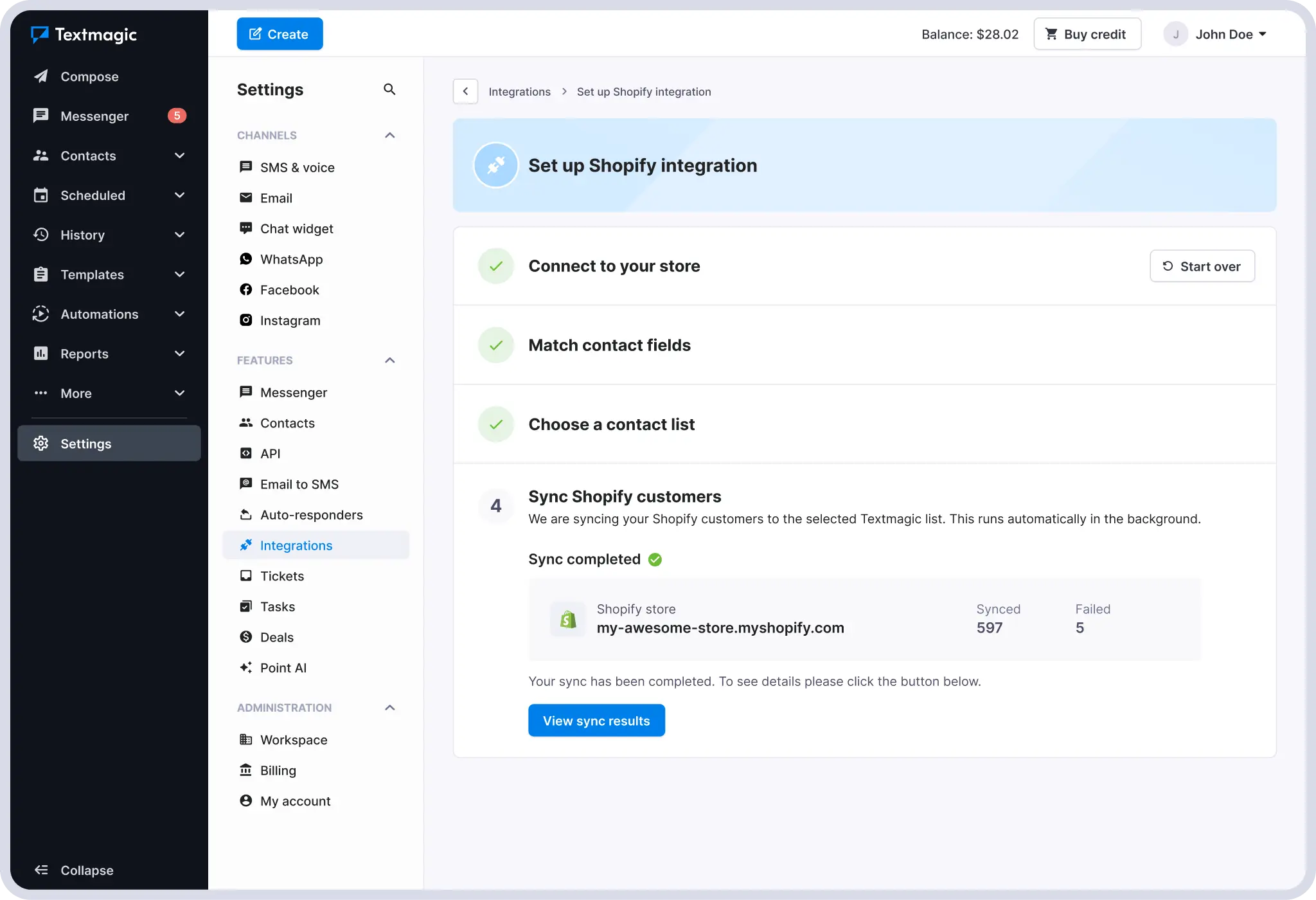Click the Messenger chat icon in dark sidebar
The image size is (1316, 900).
41,116
